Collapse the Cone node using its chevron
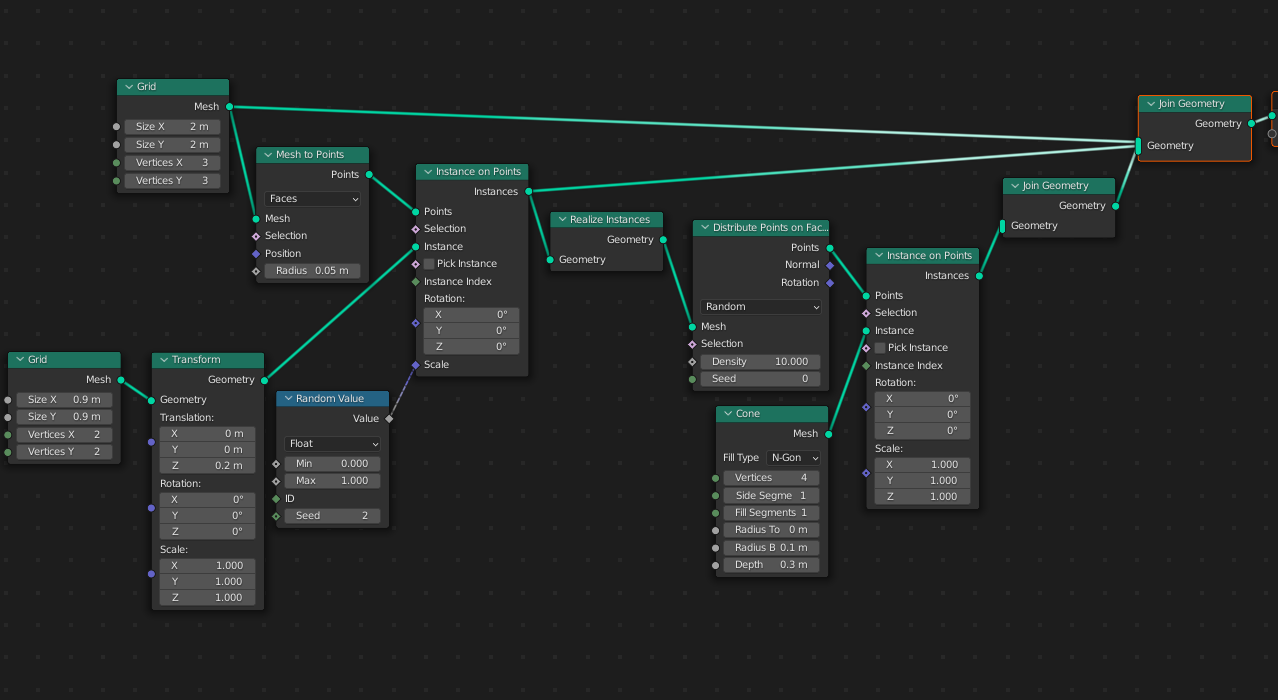This screenshot has height=700, width=1278. click(727, 414)
